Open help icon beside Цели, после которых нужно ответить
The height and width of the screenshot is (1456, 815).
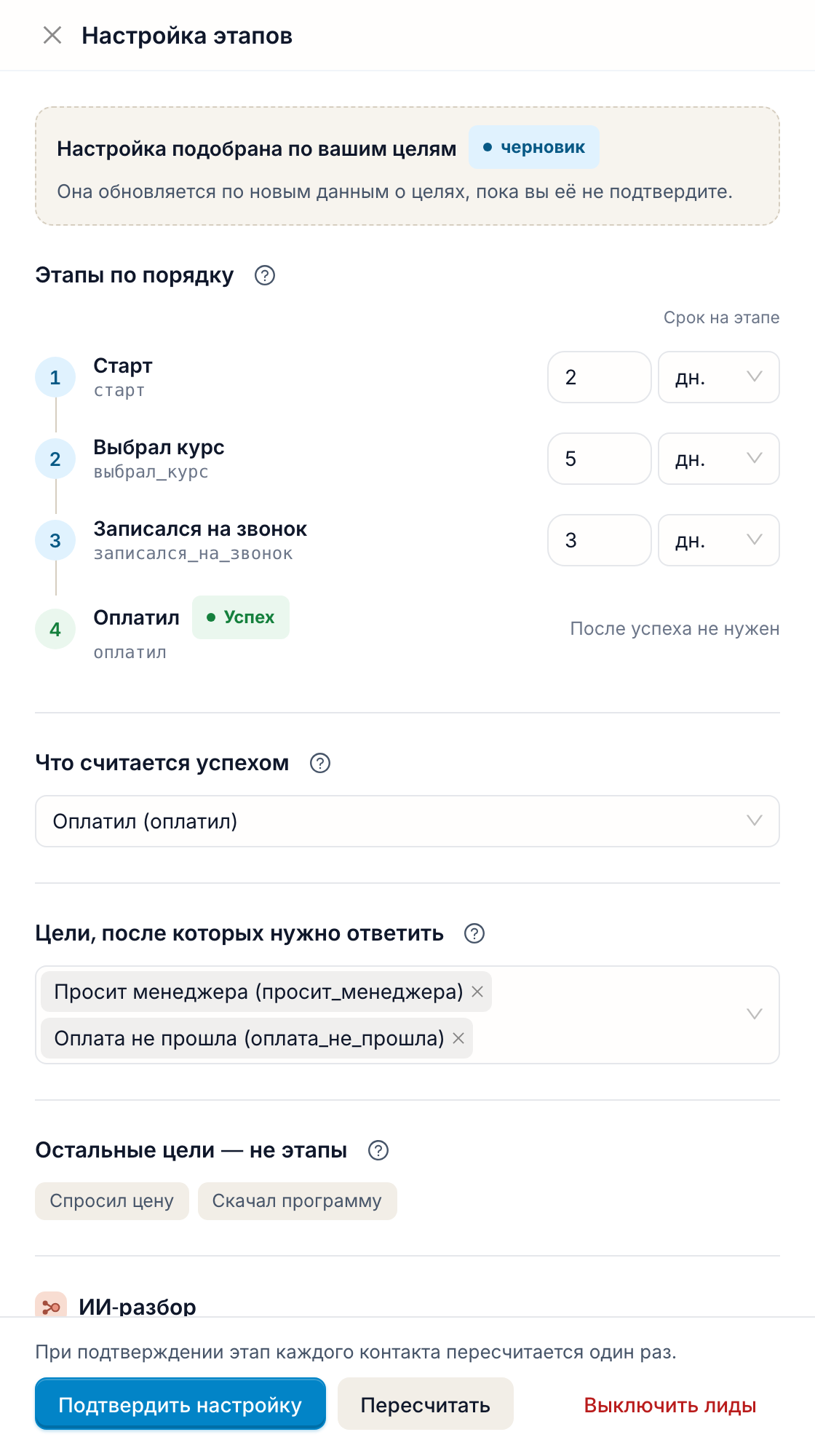pos(474,933)
